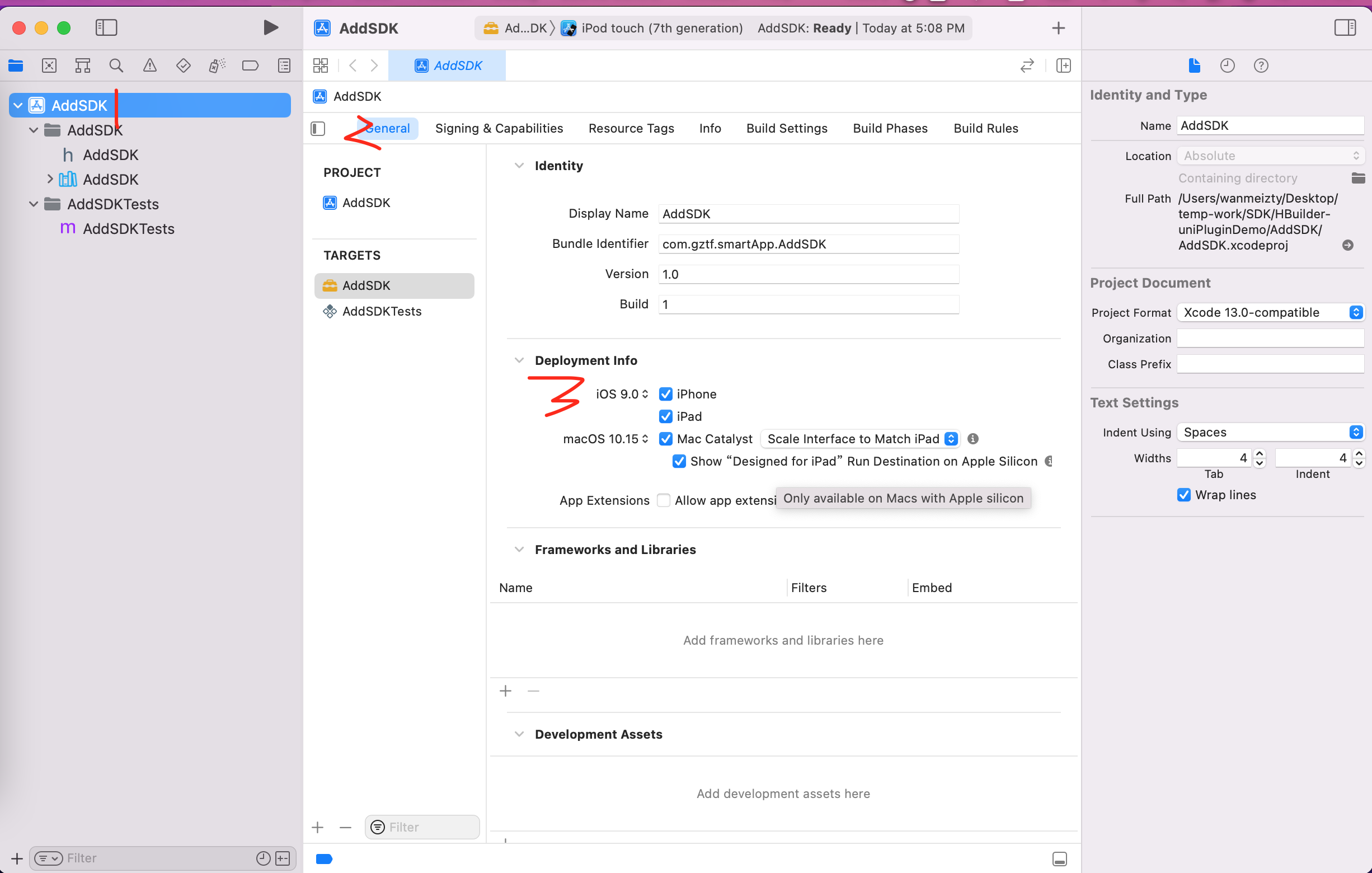Select the Ad...DK scheme in toolbar
The image size is (1372, 873).
pyautogui.click(x=515, y=28)
